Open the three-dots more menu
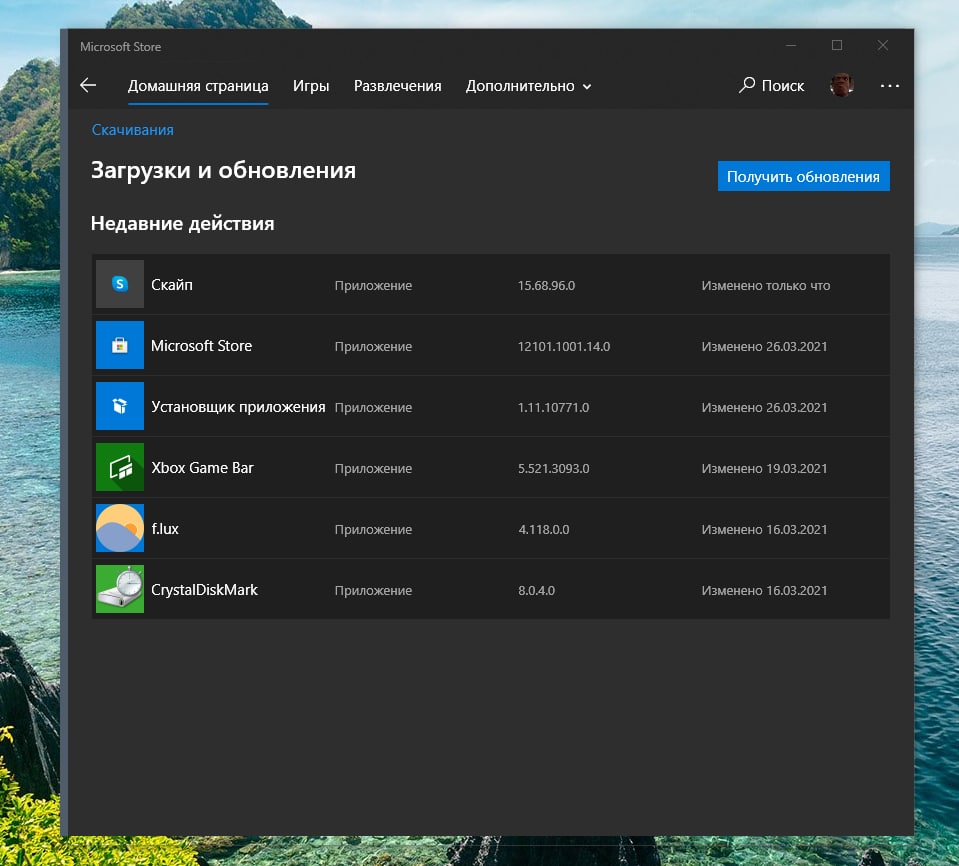 (889, 86)
